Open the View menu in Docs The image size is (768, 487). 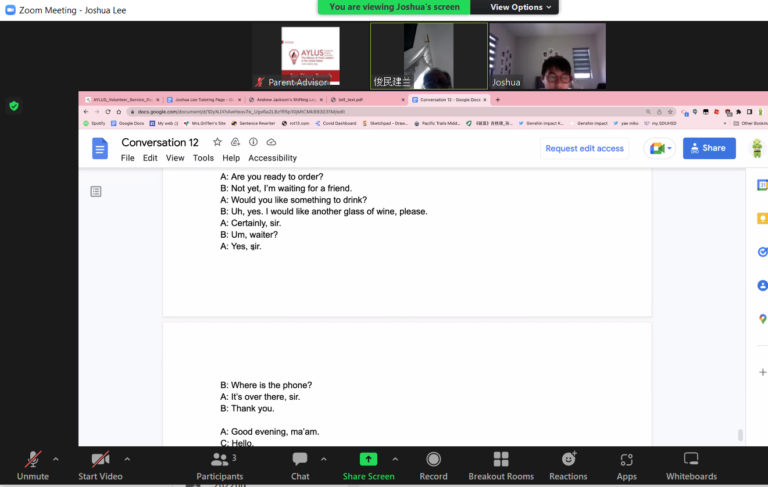175,158
